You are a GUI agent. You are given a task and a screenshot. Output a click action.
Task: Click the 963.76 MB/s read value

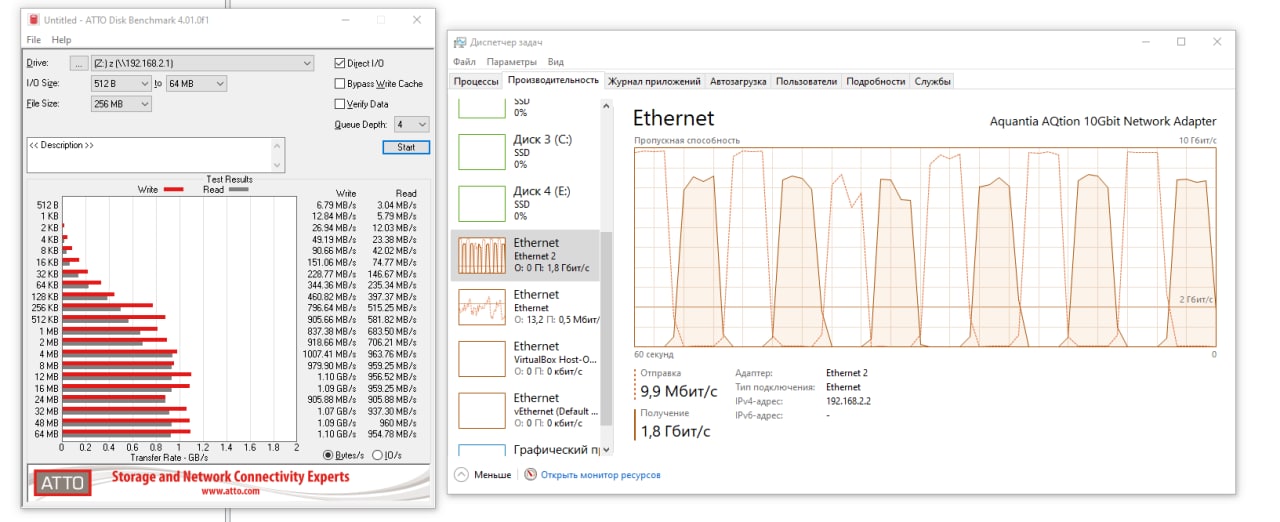tap(393, 353)
